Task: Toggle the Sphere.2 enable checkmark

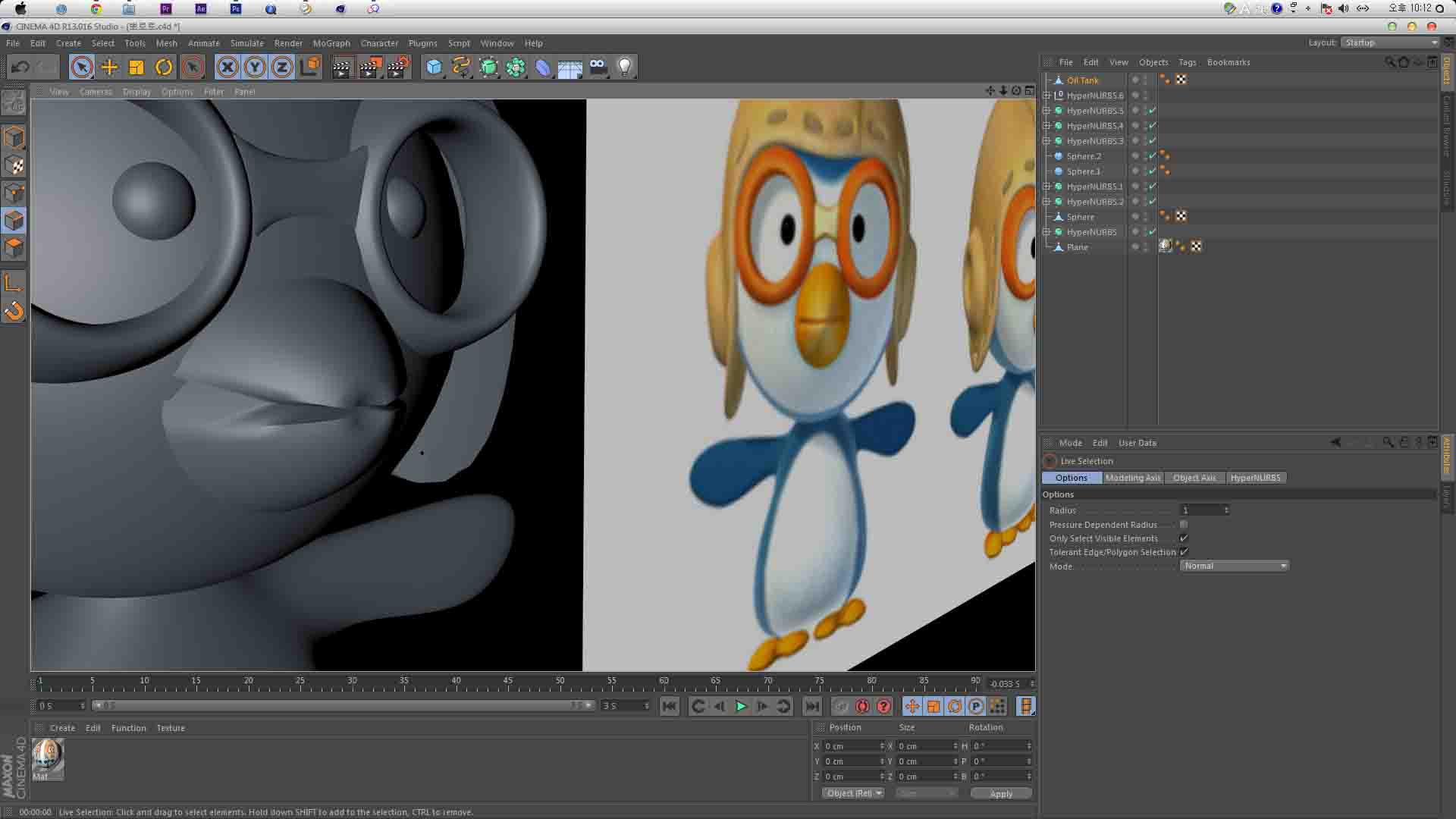Action: (1152, 156)
